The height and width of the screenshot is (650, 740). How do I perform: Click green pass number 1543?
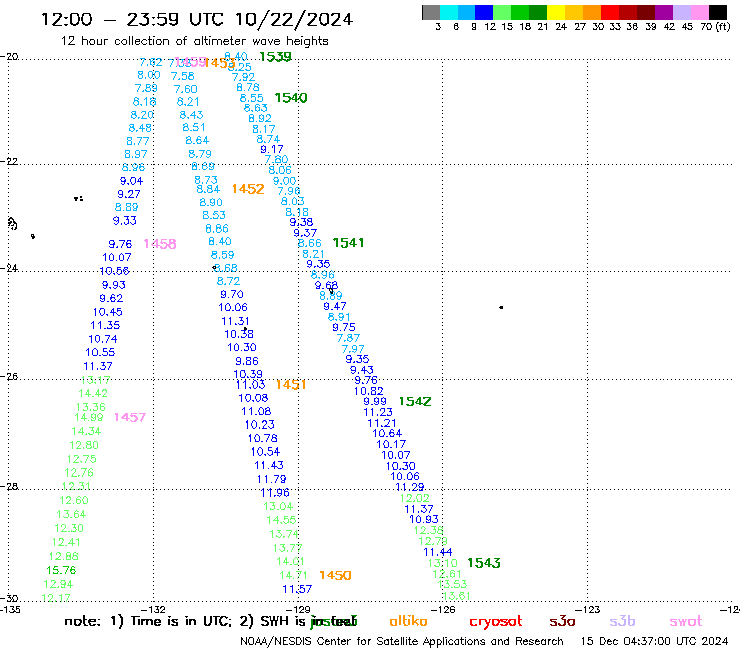[484, 563]
